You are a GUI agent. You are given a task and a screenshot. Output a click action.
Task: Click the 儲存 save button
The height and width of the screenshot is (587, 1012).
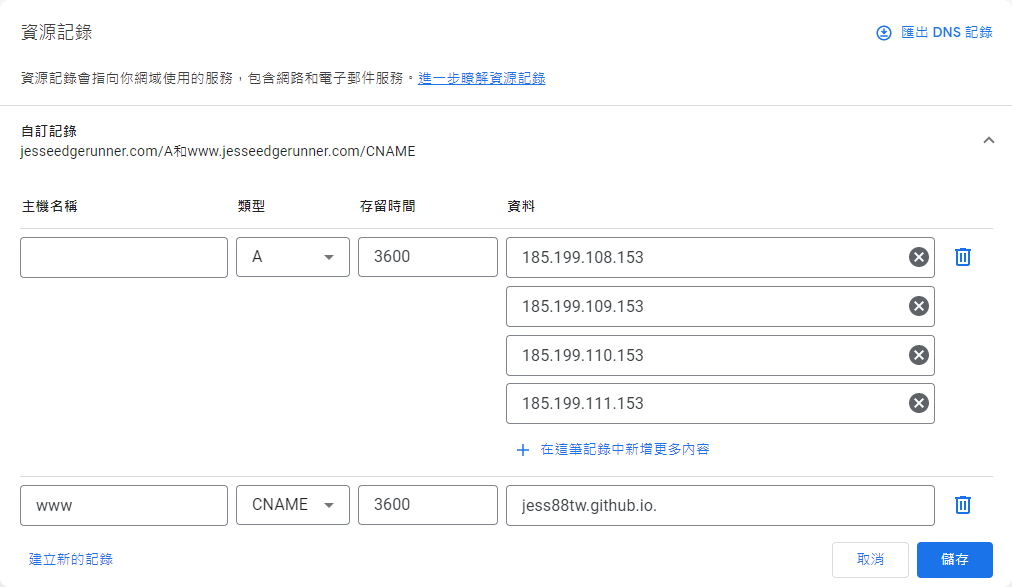[x=955, y=559]
